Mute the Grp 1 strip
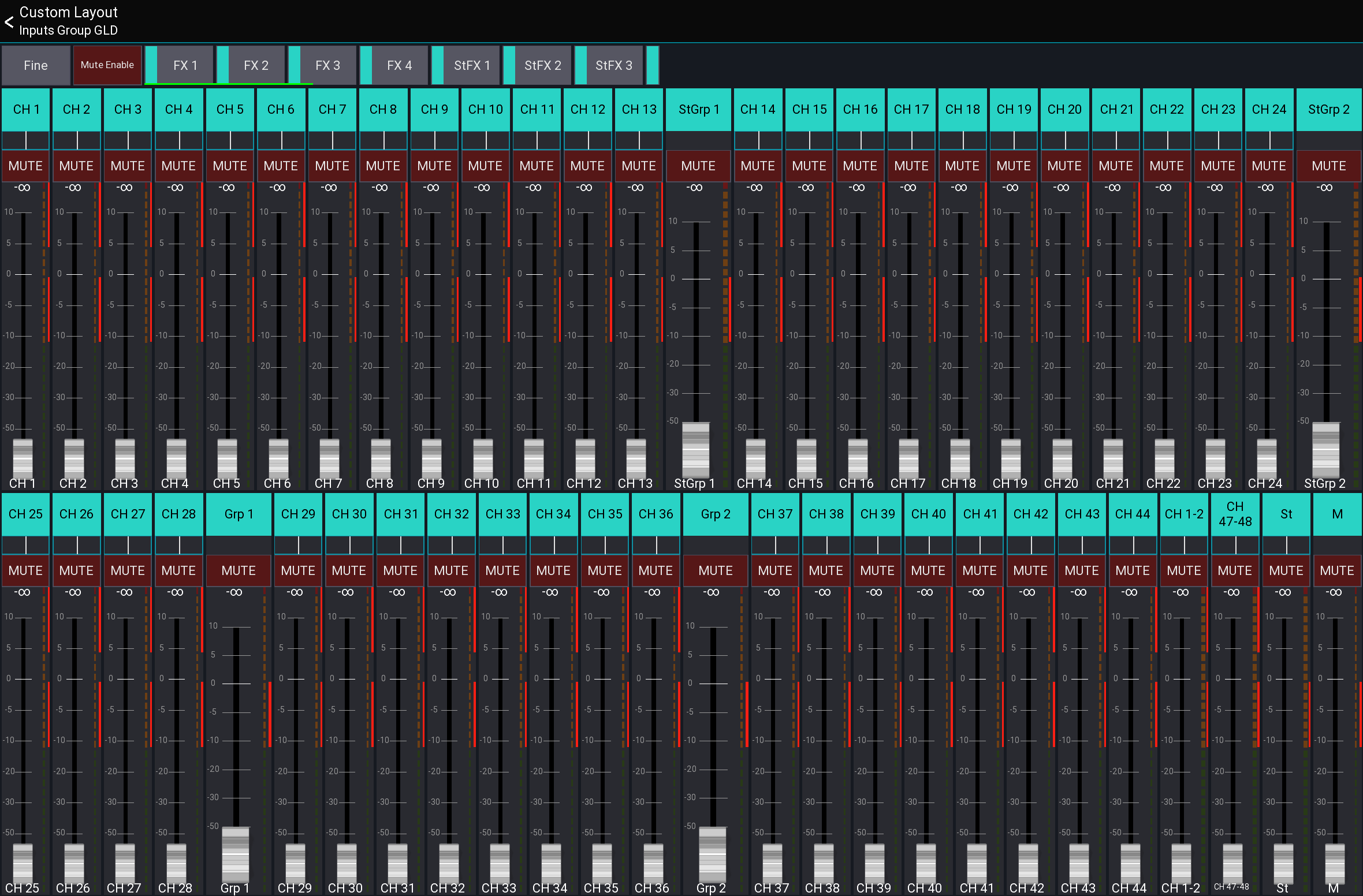1363x896 pixels. (x=239, y=571)
